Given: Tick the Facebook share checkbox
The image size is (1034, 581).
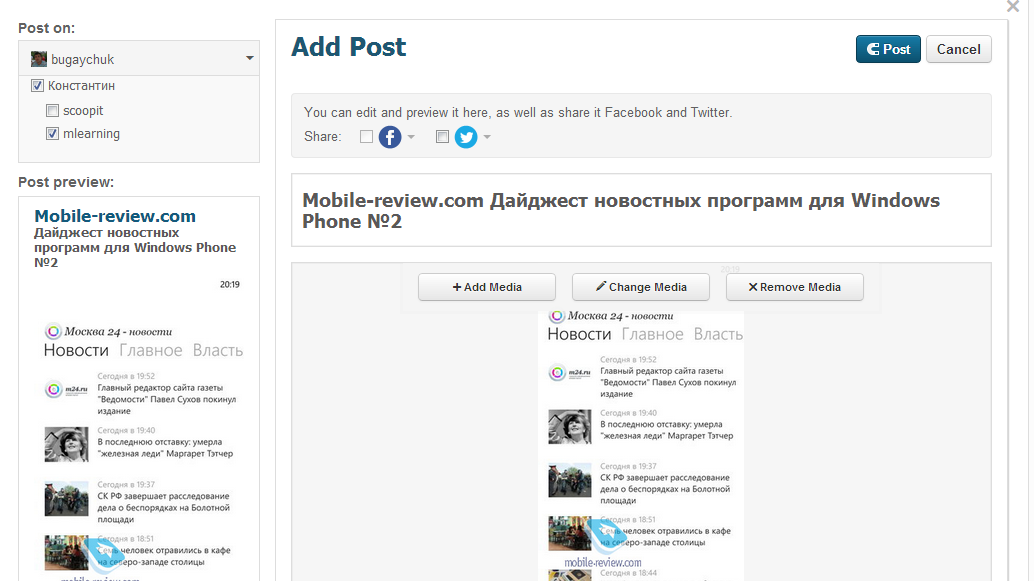Looking at the screenshot, I should pyautogui.click(x=367, y=137).
